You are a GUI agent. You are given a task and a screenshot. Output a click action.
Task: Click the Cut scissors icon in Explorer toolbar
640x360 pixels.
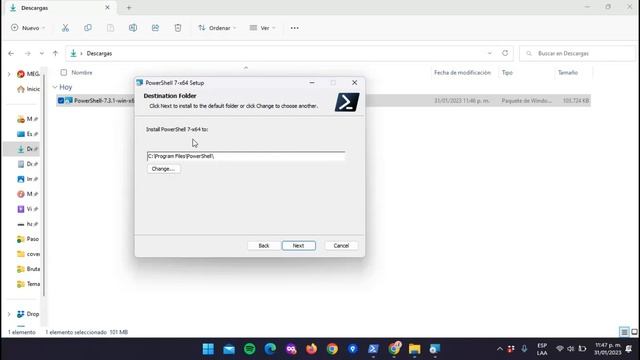[x=65, y=28]
